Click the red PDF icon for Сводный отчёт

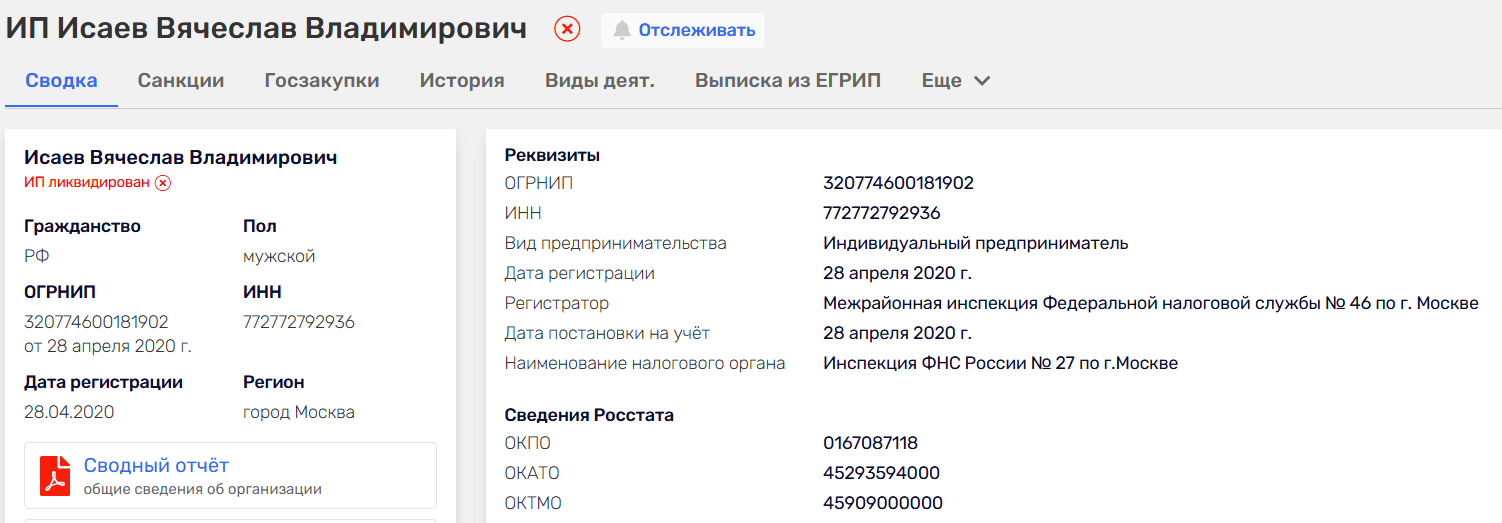[x=55, y=476]
